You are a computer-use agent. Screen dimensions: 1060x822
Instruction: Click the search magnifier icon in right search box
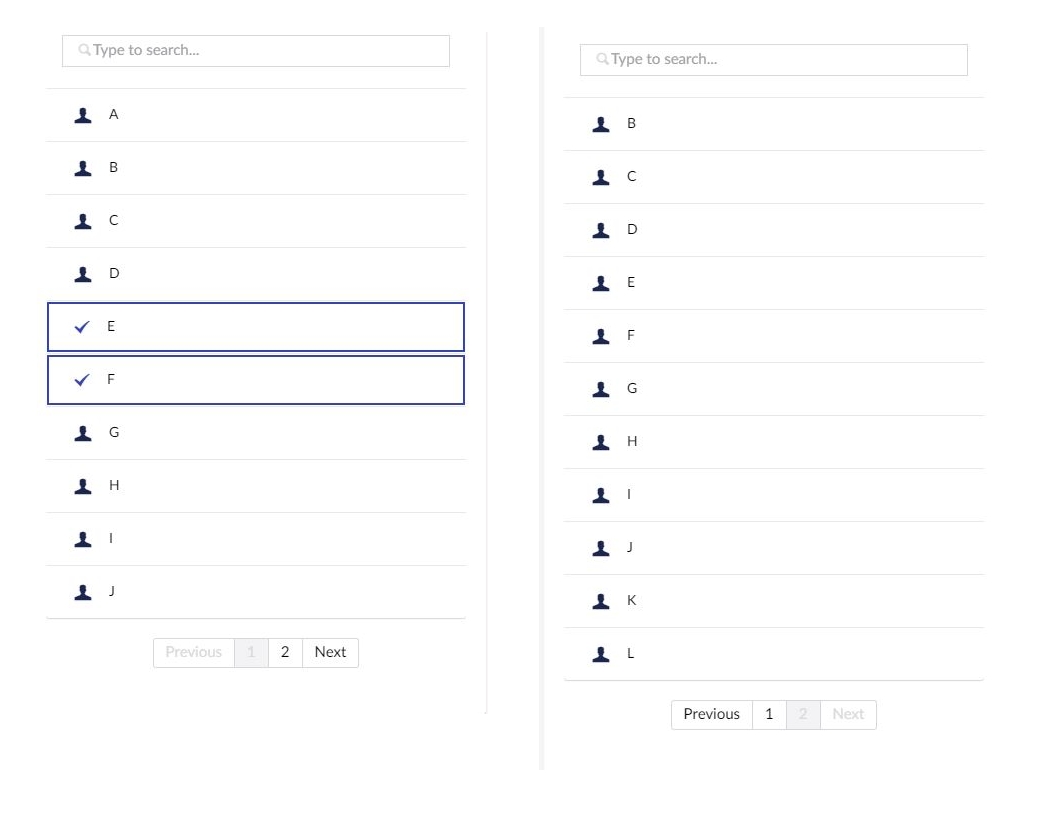[x=602, y=59]
